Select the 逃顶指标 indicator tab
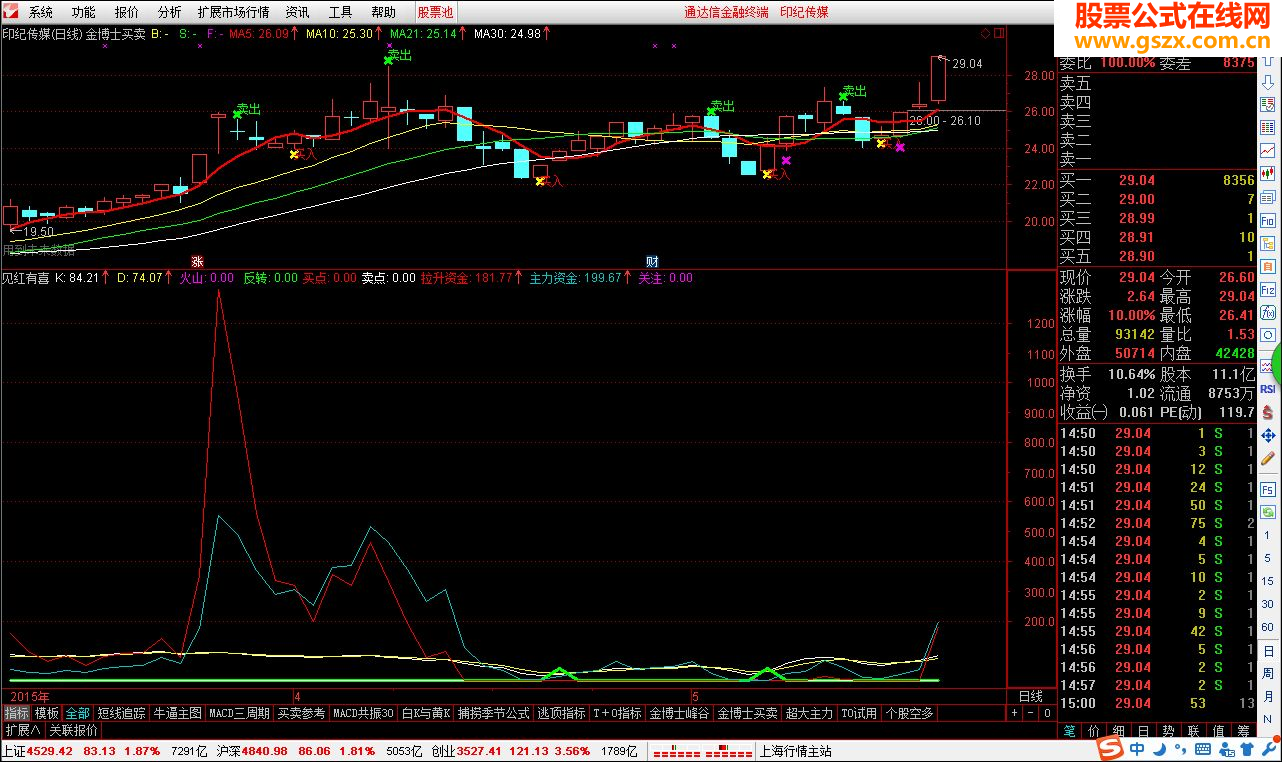The width and height of the screenshot is (1282, 762). (561, 713)
